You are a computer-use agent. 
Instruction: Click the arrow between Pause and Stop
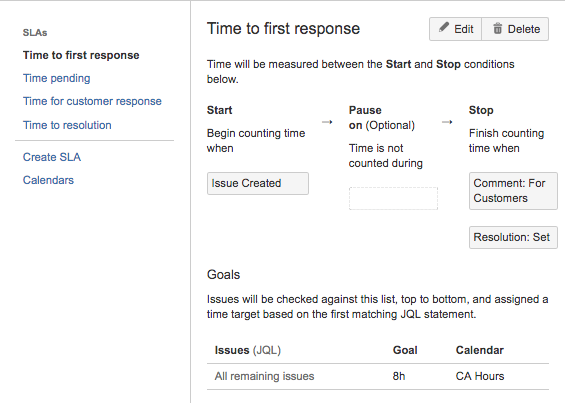447,122
